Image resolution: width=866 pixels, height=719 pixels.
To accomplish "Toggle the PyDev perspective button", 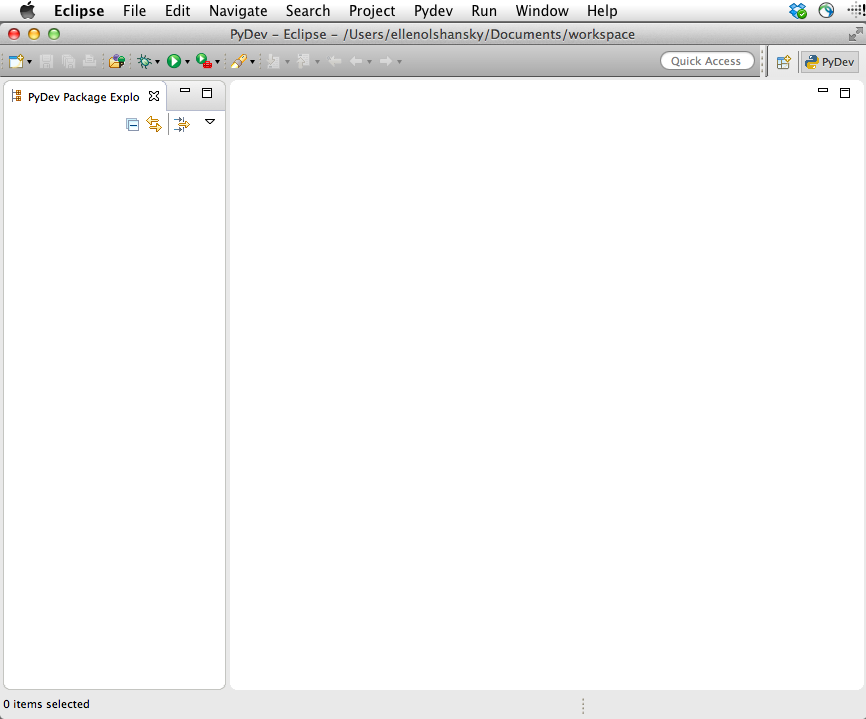I will (829, 61).
